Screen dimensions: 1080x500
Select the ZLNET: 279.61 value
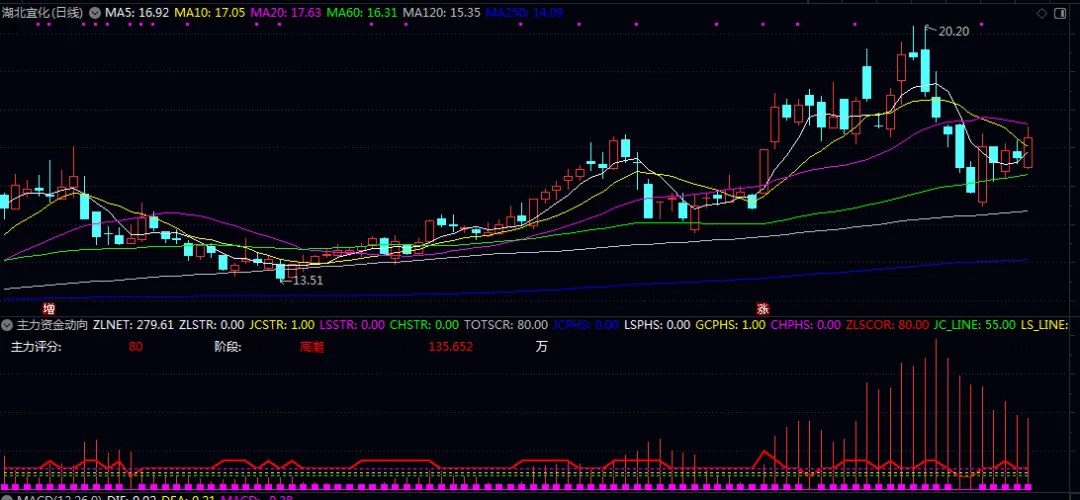(134, 324)
